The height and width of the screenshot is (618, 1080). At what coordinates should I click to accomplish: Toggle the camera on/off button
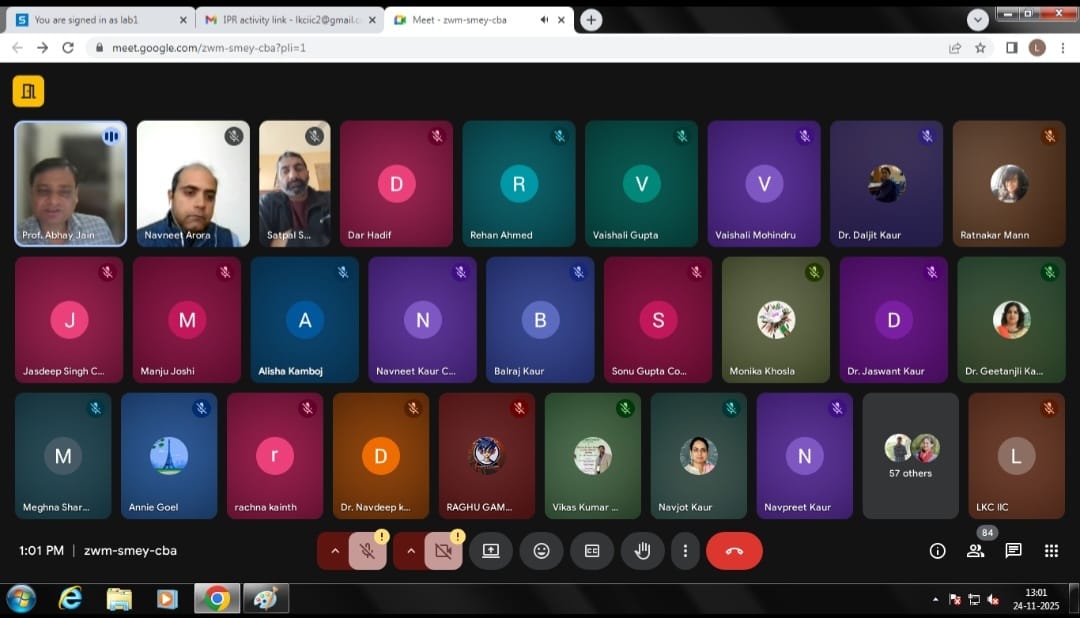point(443,551)
